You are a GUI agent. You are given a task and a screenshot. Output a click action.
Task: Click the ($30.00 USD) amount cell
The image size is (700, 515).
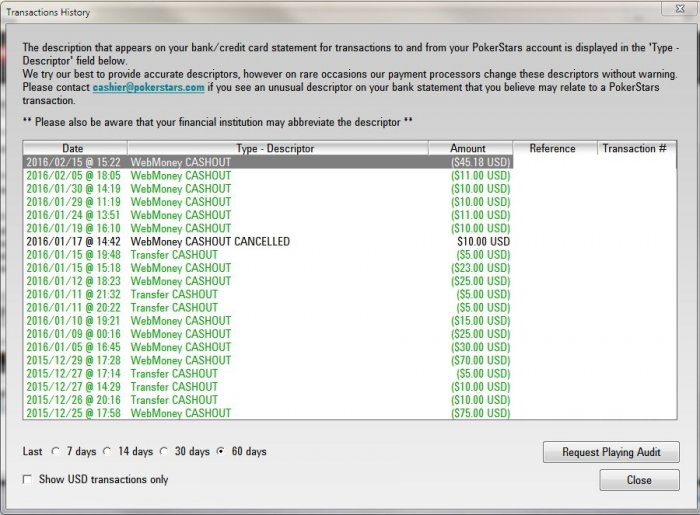click(x=480, y=347)
